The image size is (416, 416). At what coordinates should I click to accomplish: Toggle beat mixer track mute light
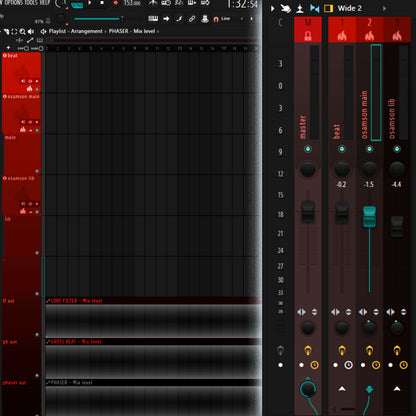click(342, 149)
